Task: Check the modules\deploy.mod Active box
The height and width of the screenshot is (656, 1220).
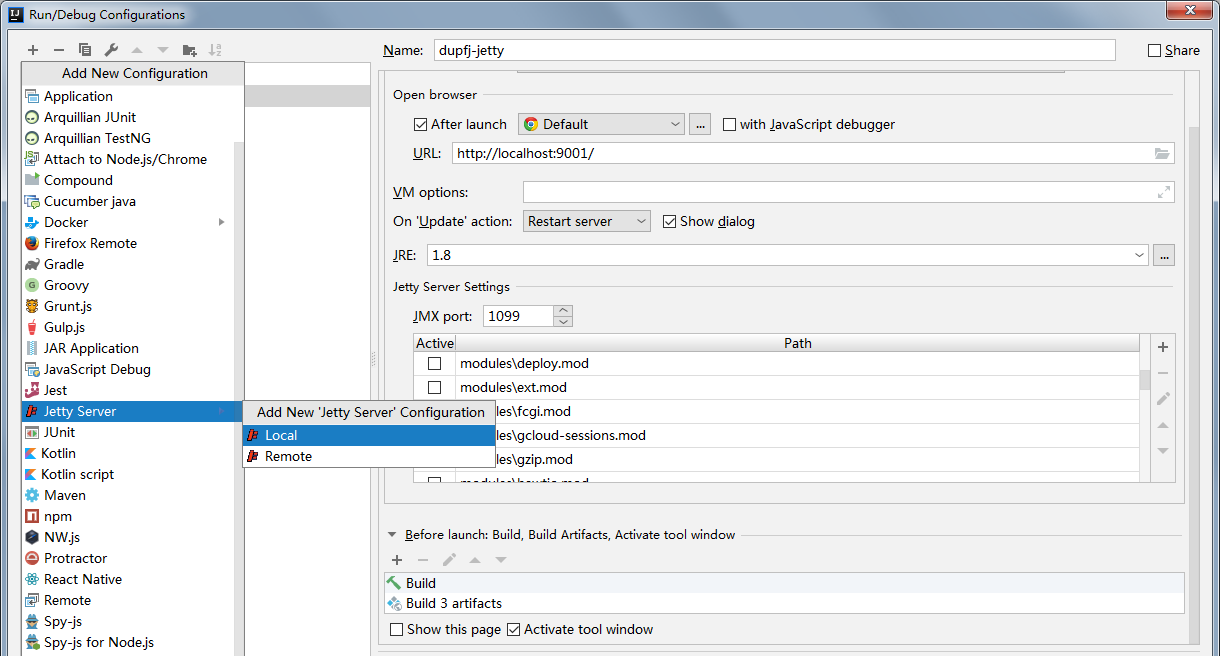Action: [435, 363]
